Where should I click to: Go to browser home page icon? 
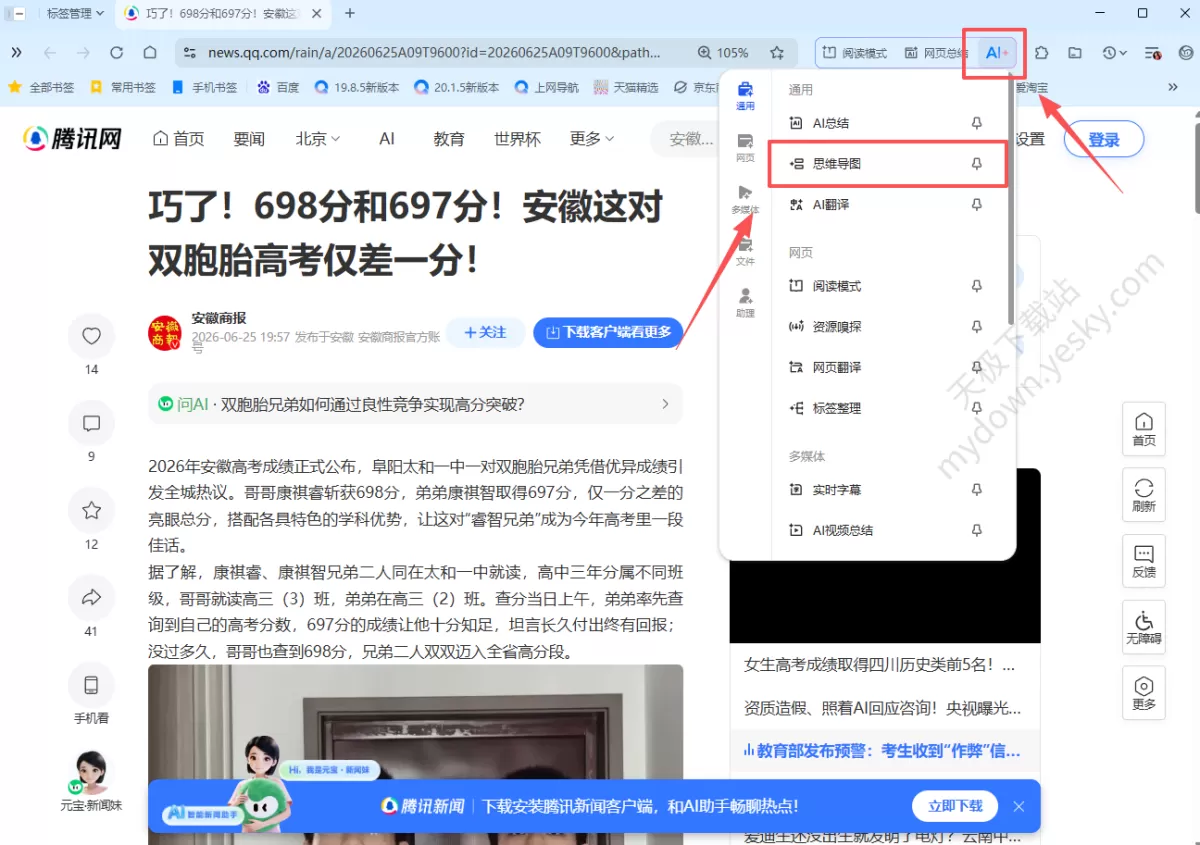coord(150,53)
